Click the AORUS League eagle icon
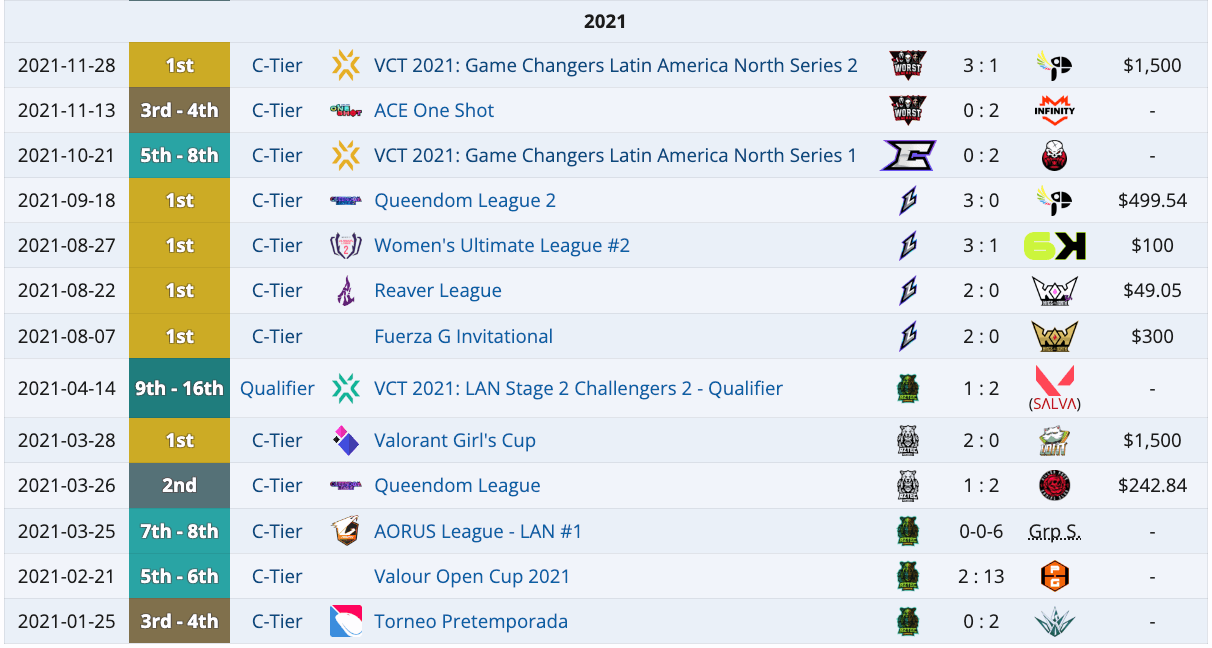Image resolution: width=1212 pixels, height=648 pixels. 345,531
